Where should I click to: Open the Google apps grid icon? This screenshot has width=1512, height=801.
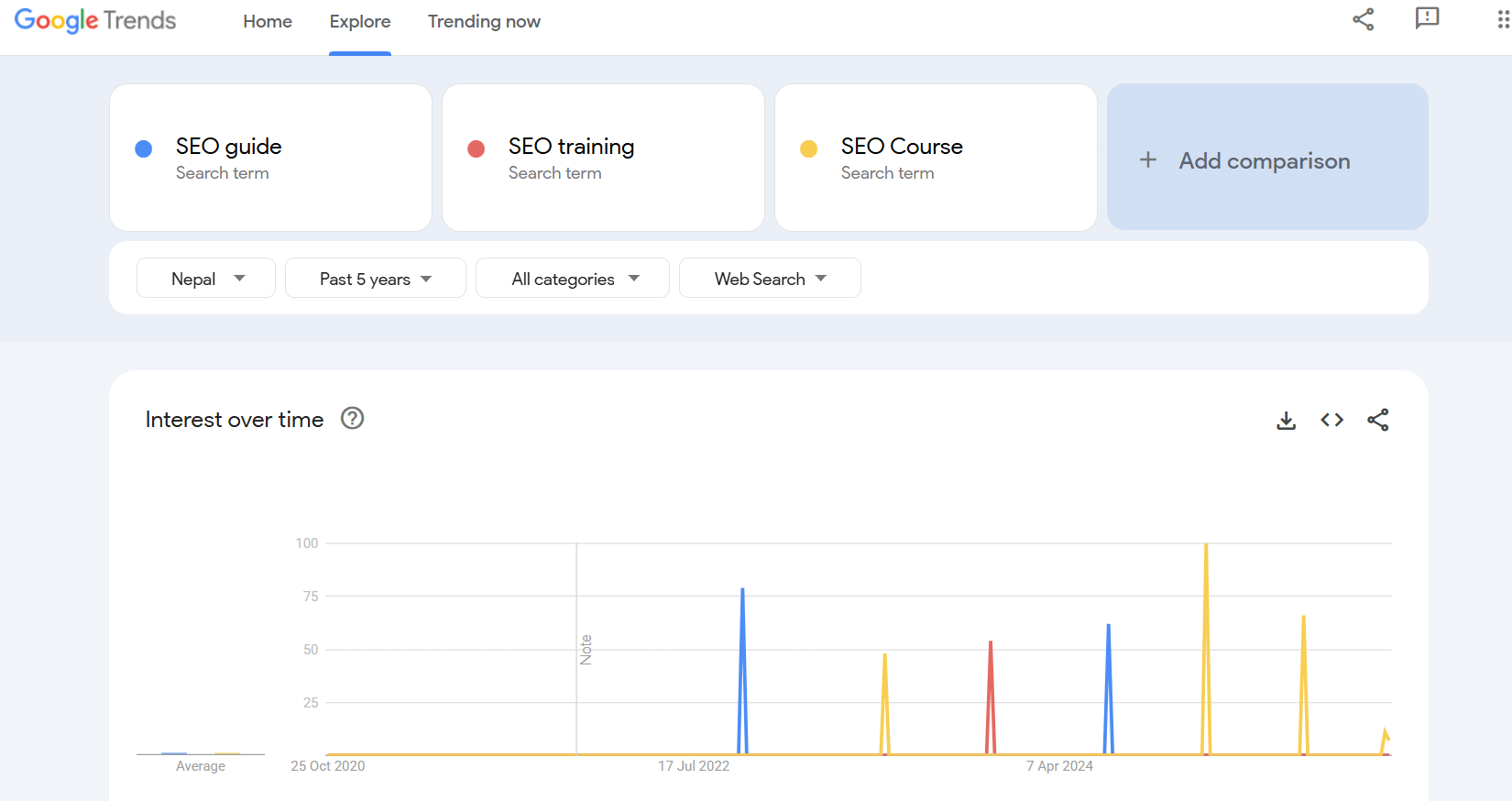tap(1503, 19)
